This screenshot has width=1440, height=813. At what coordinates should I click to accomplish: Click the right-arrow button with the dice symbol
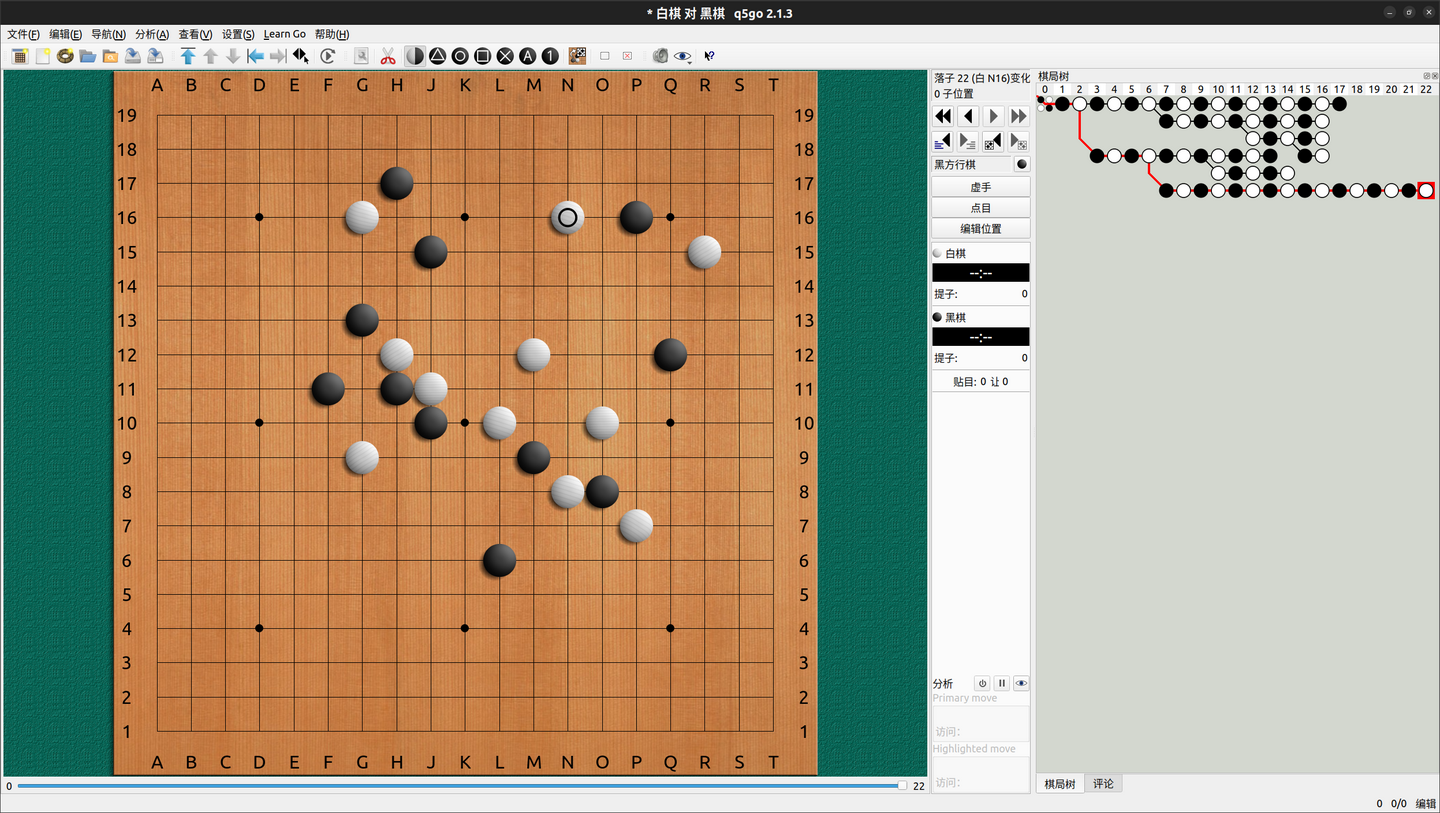coord(1018,142)
